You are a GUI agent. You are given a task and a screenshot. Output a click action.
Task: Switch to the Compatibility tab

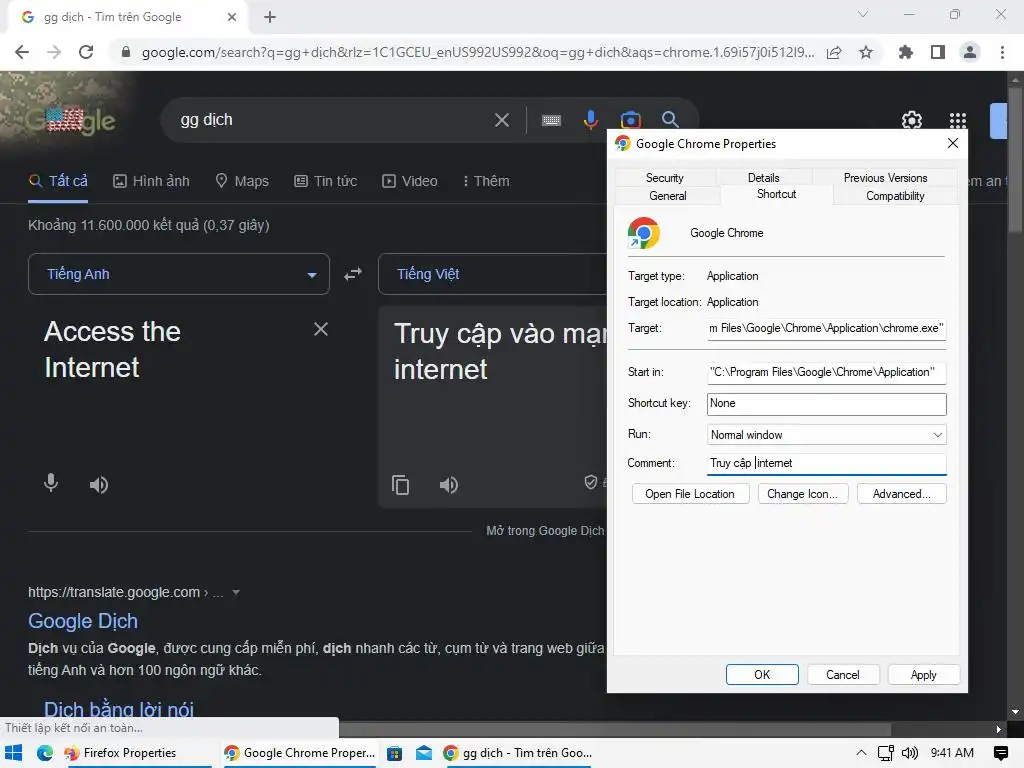[x=895, y=196]
